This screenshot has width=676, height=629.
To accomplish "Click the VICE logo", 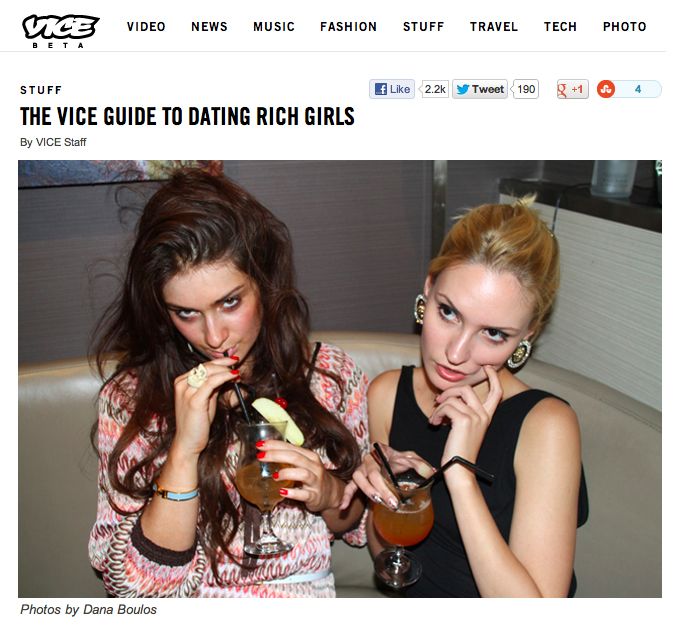I will 60,31.
